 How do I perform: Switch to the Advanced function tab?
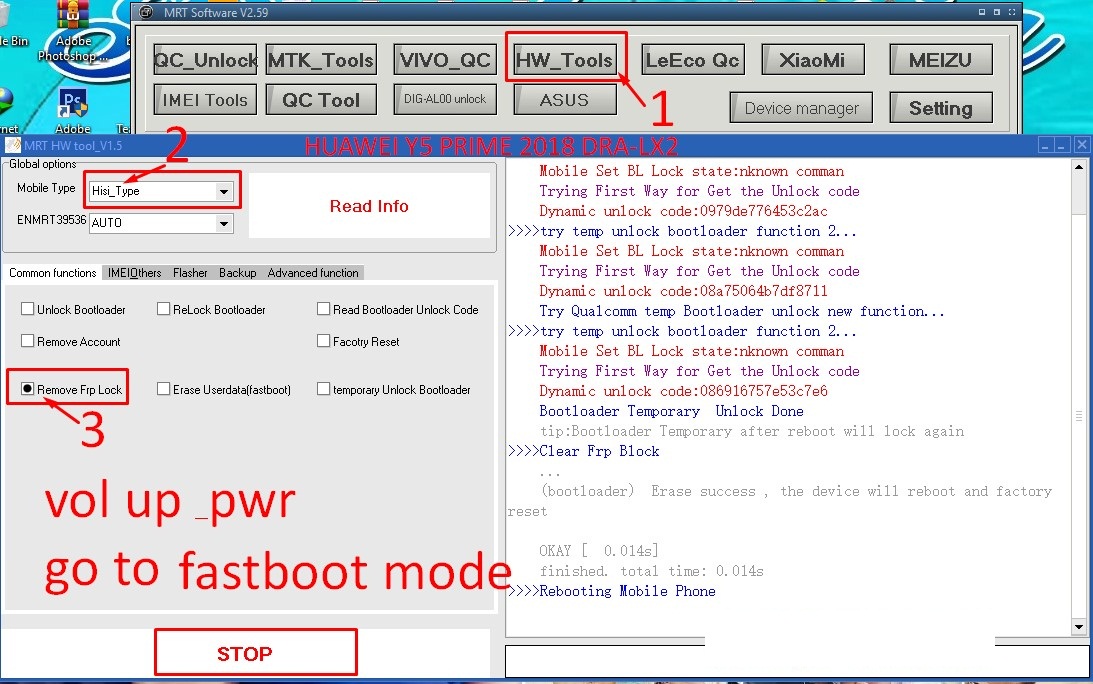click(x=313, y=273)
